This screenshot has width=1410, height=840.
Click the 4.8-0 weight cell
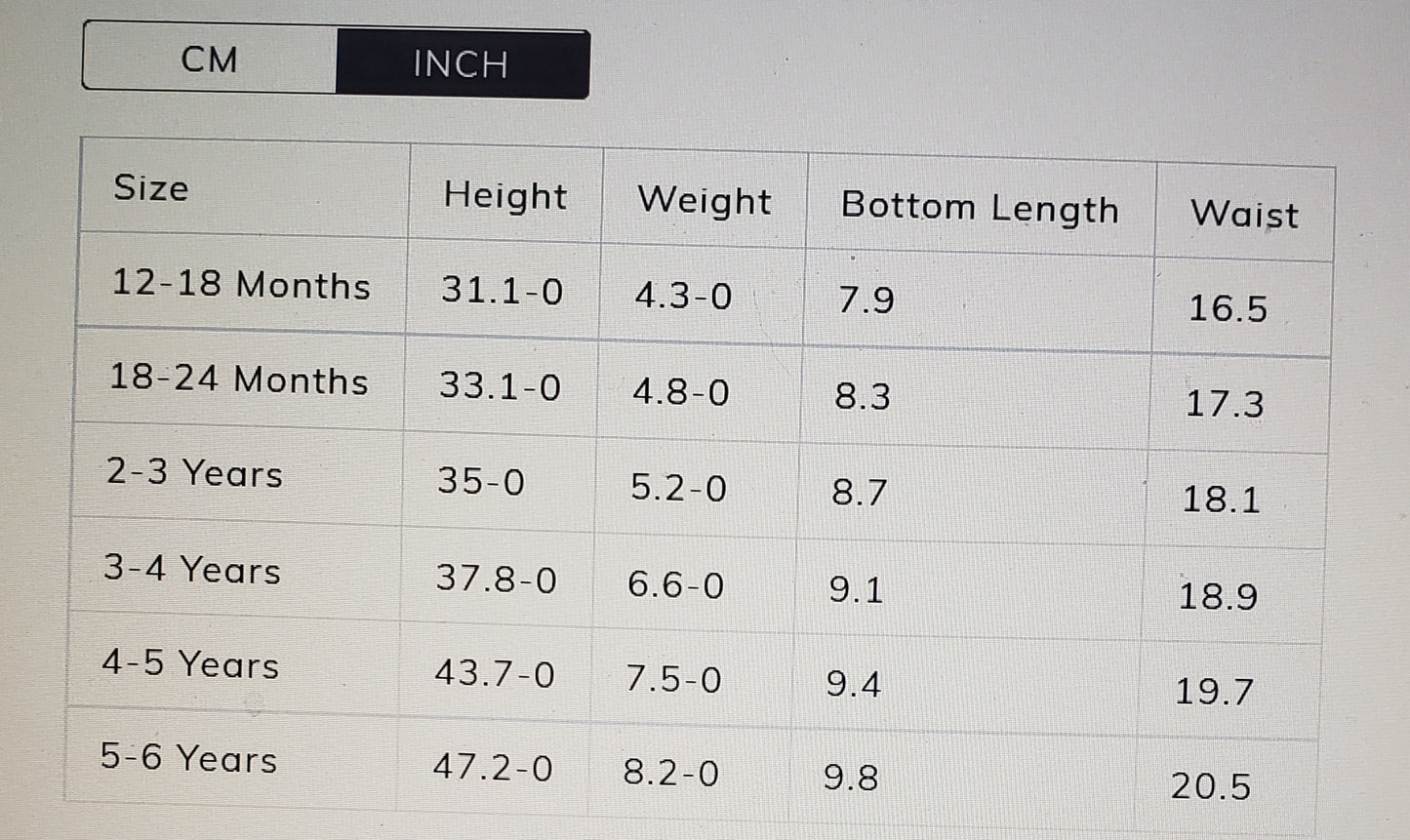tap(681, 392)
